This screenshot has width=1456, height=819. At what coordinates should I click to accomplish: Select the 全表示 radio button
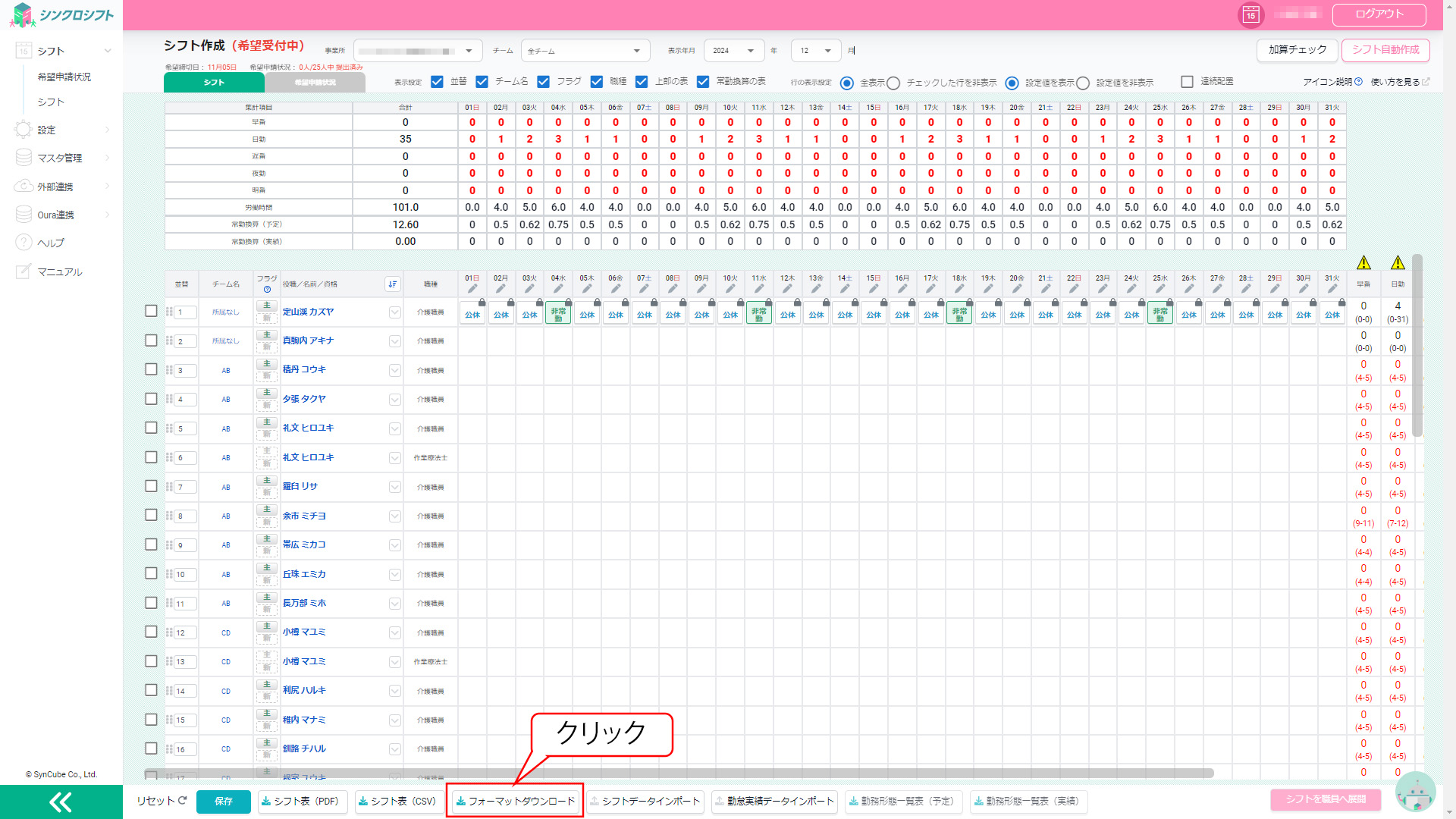[847, 83]
